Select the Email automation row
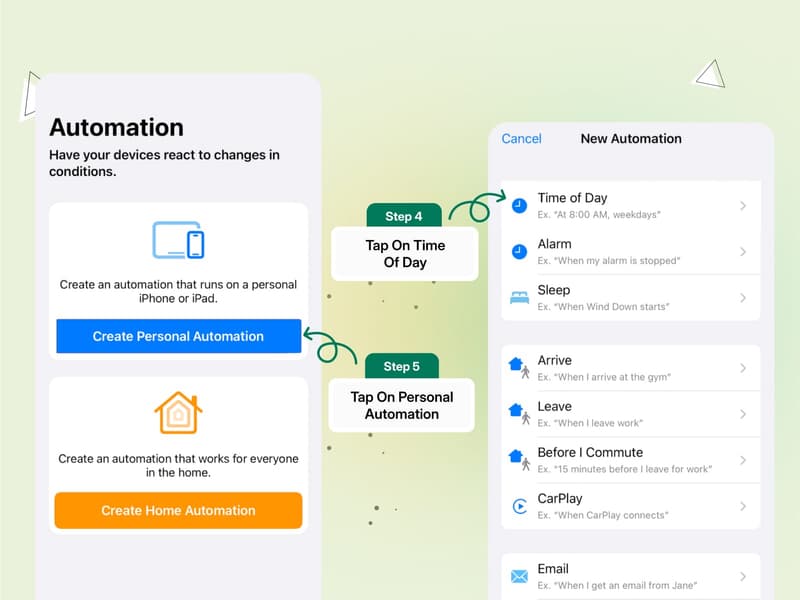 [x=630, y=575]
